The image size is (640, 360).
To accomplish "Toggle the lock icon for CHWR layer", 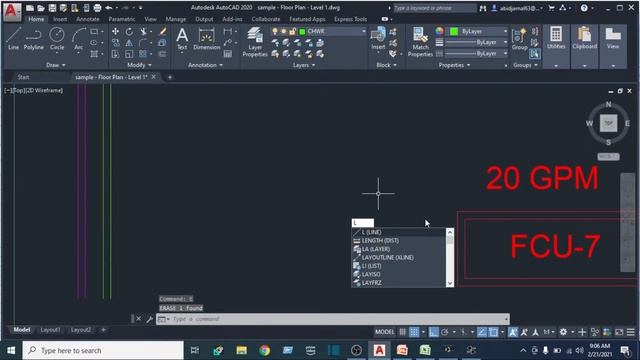I will (293, 31).
